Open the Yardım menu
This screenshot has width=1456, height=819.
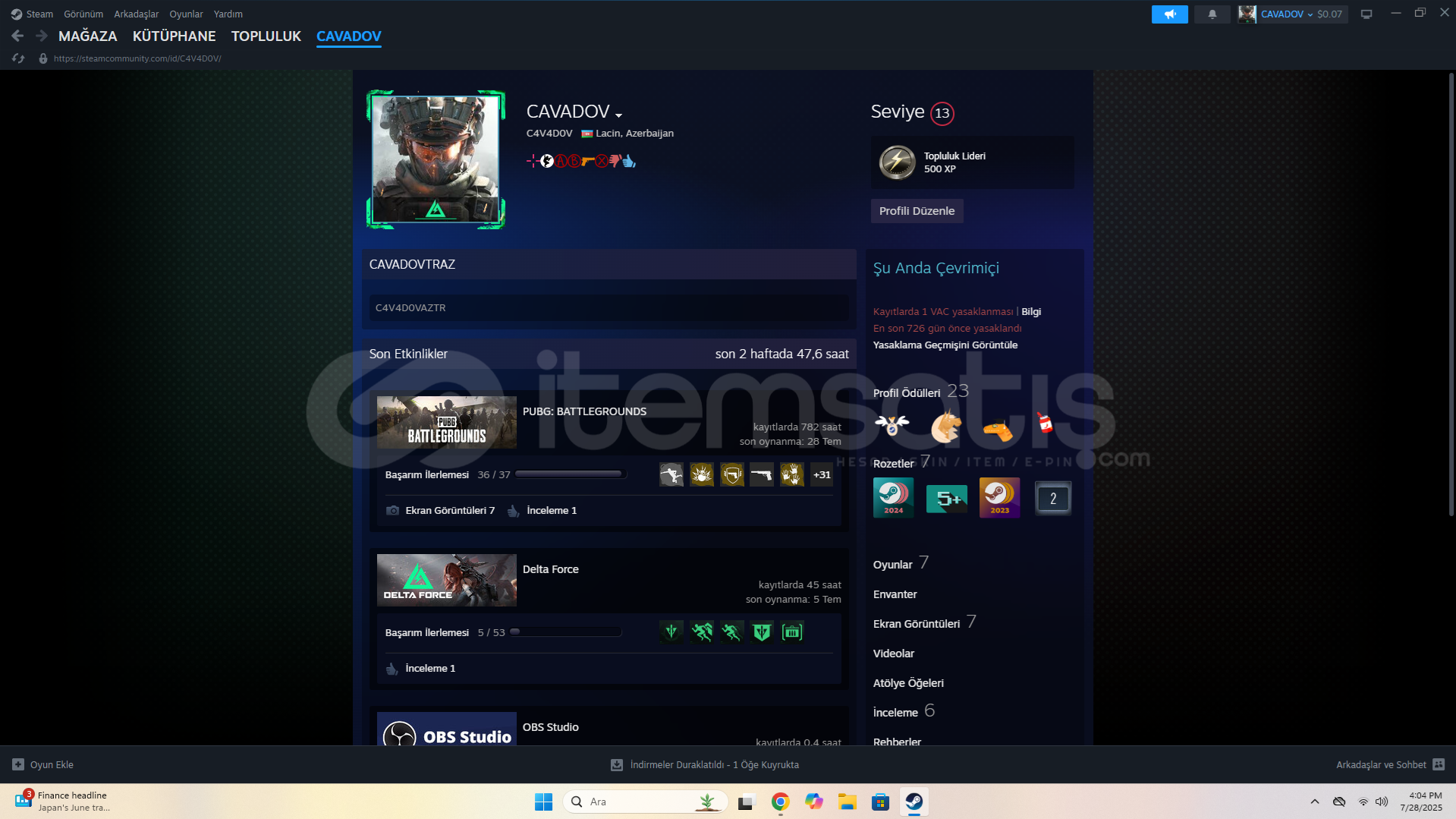pos(228,14)
